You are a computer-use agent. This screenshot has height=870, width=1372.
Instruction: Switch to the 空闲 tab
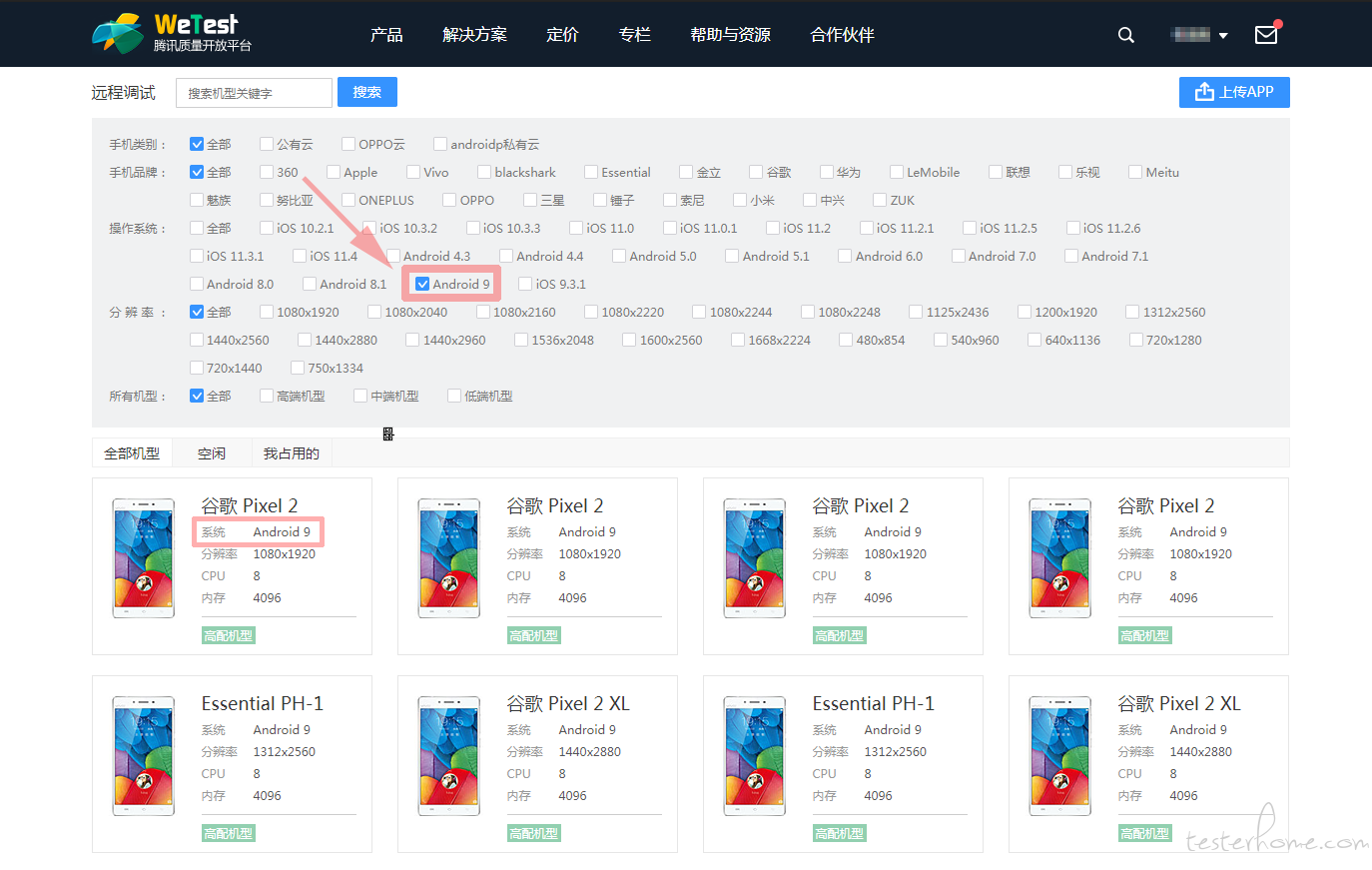click(x=212, y=453)
